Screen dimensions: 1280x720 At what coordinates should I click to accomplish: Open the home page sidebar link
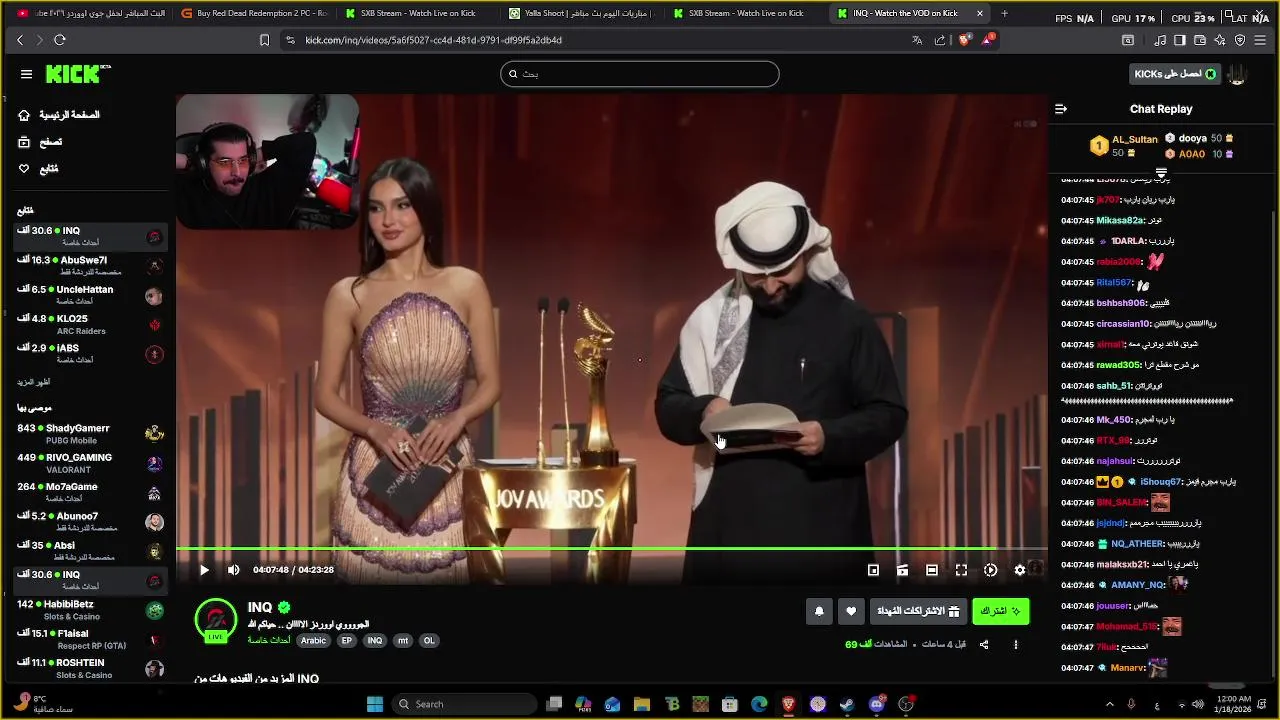[59, 115]
